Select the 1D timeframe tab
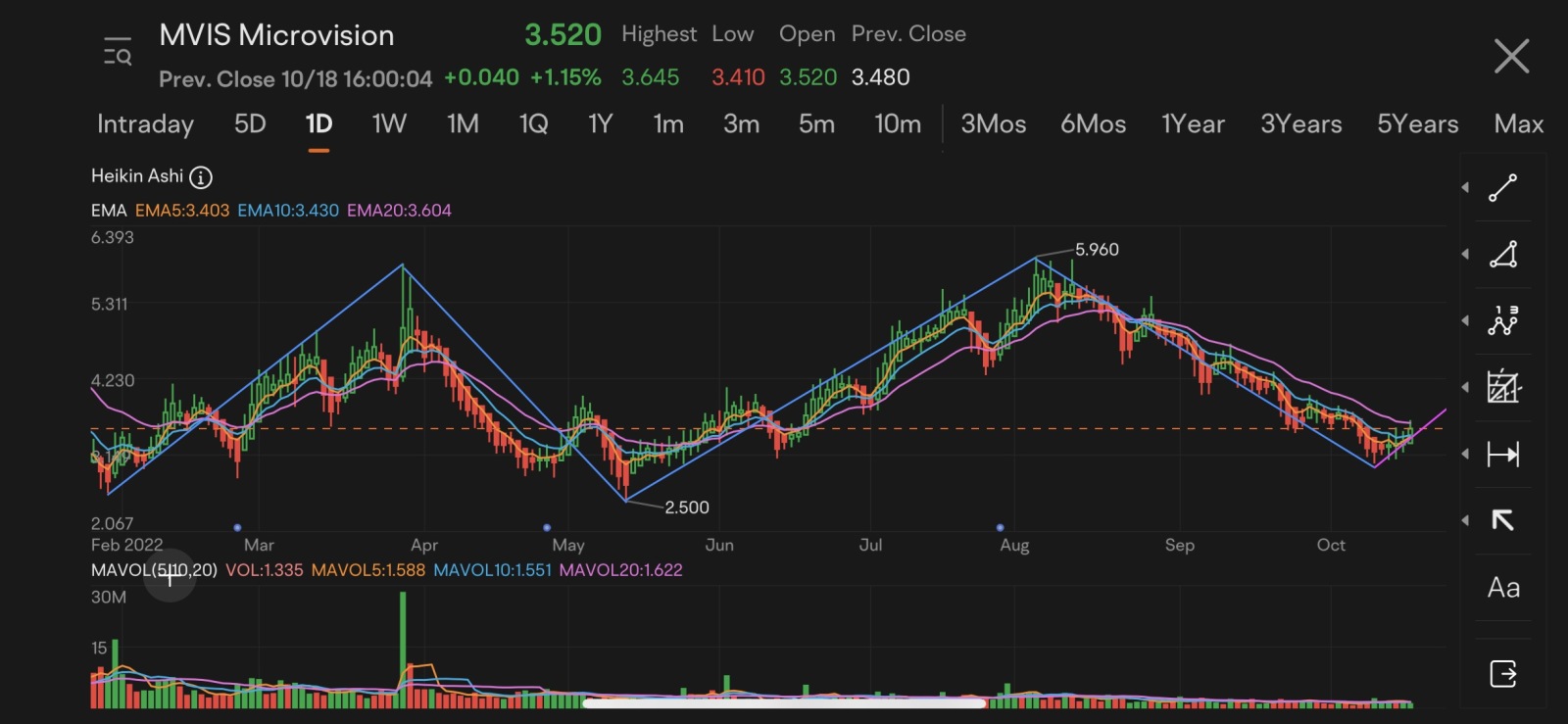The height and width of the screenshot is (724, 1568). point(318,123)
